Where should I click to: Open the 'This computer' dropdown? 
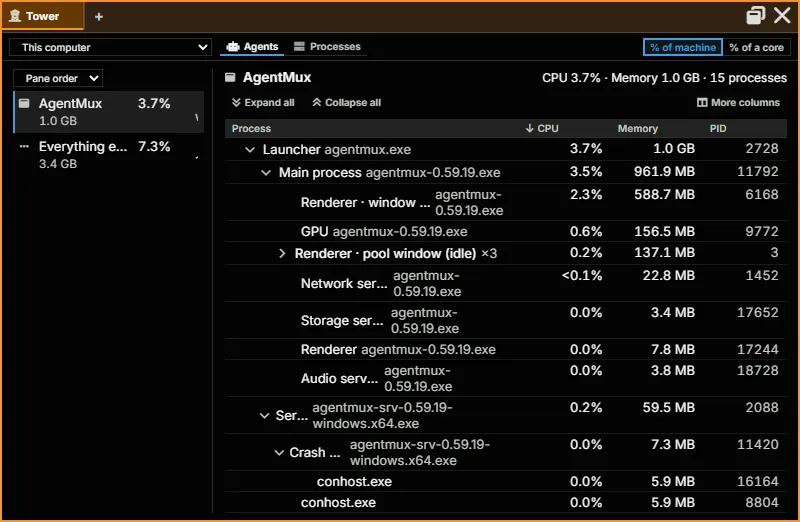[110, 47]
